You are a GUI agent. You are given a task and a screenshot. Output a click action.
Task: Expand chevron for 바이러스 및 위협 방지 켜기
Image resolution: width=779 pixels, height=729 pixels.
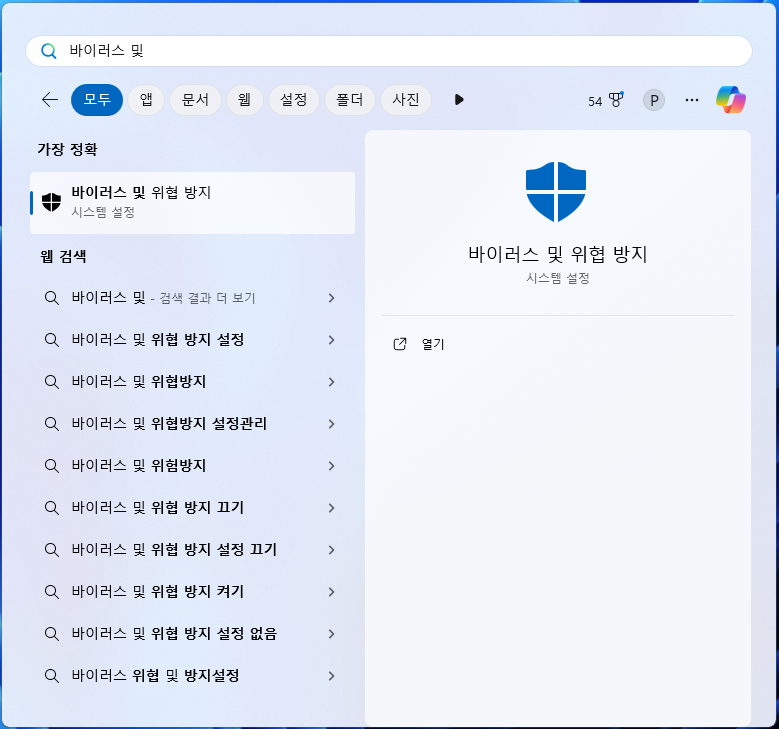[x=331, y=592]
